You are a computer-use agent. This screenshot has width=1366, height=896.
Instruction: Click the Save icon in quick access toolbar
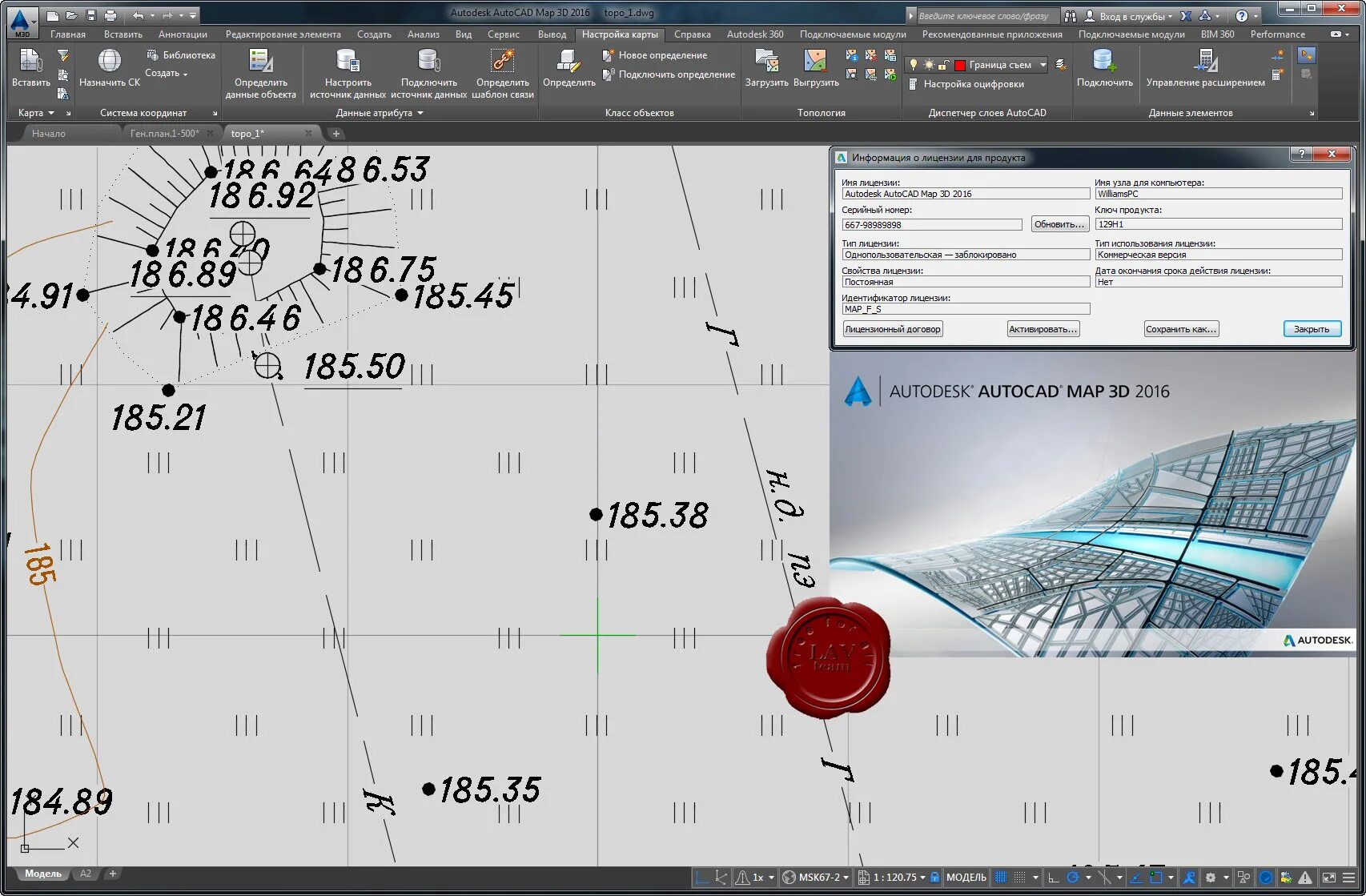(x=90, y=15)
